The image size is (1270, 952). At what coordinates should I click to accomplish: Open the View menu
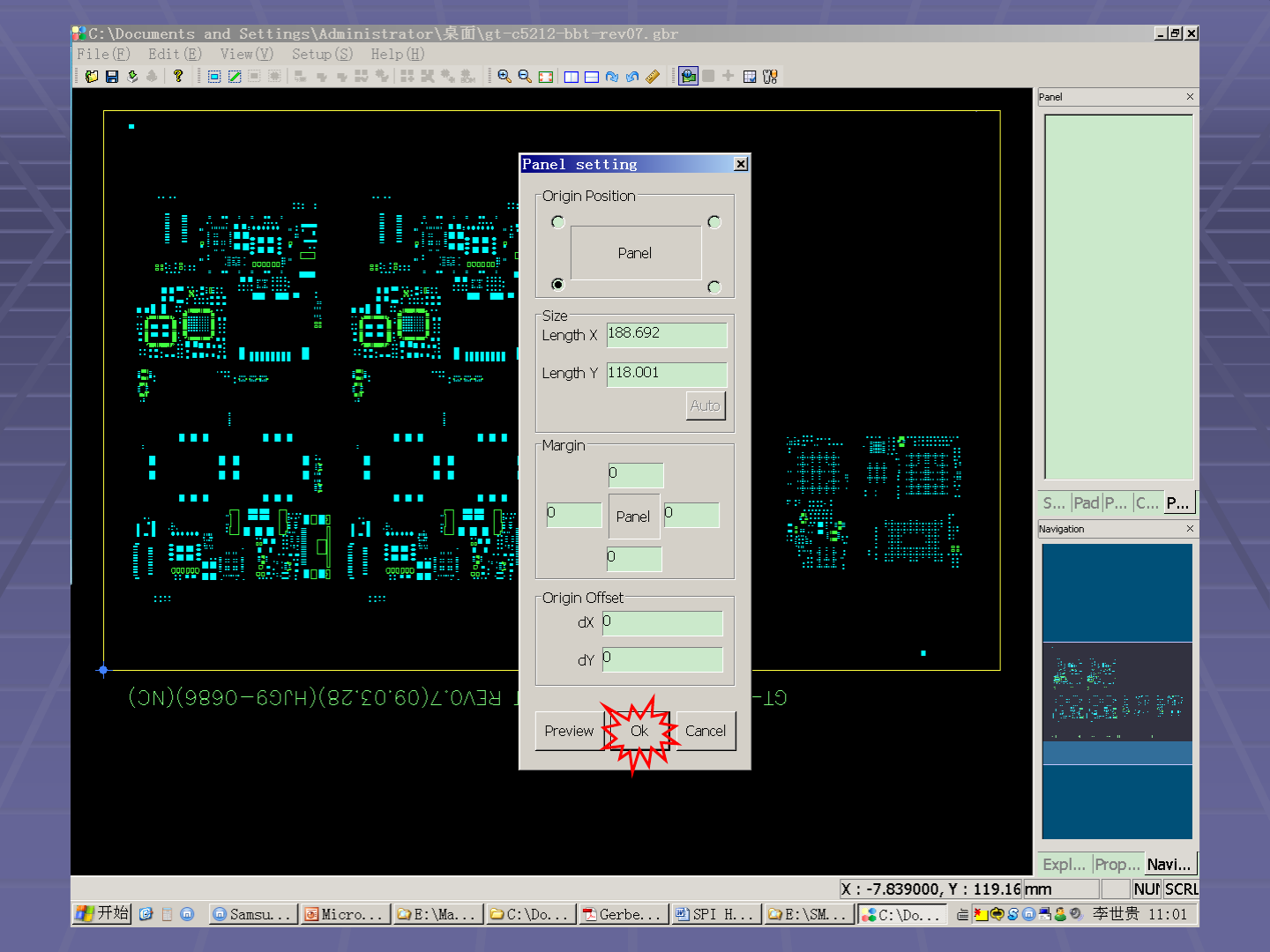click(247, 55)
